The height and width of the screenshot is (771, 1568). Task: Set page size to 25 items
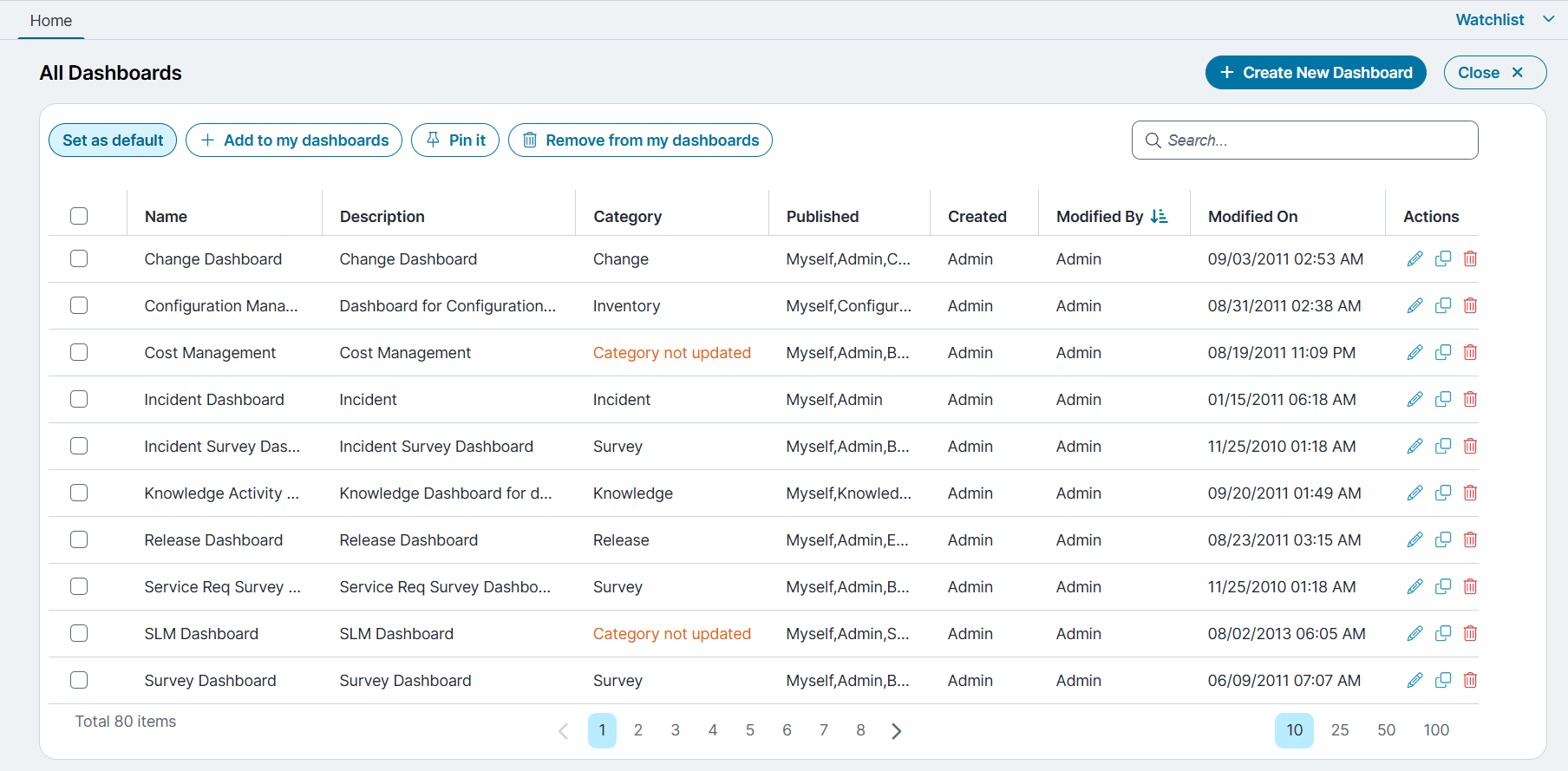[1340, 730]
